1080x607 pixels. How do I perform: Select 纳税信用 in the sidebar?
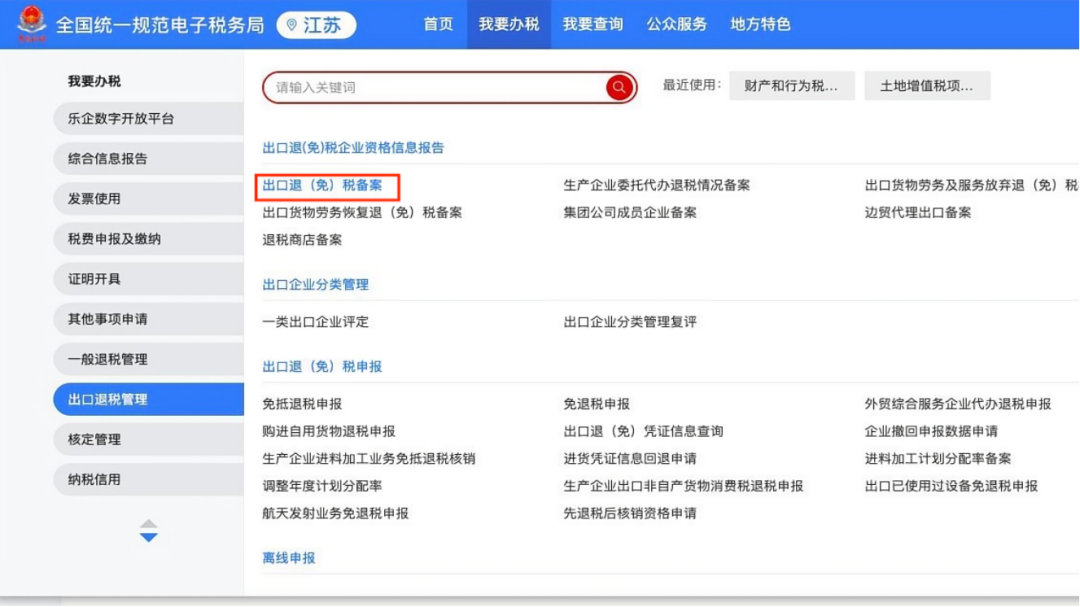(x=94, y=479)
